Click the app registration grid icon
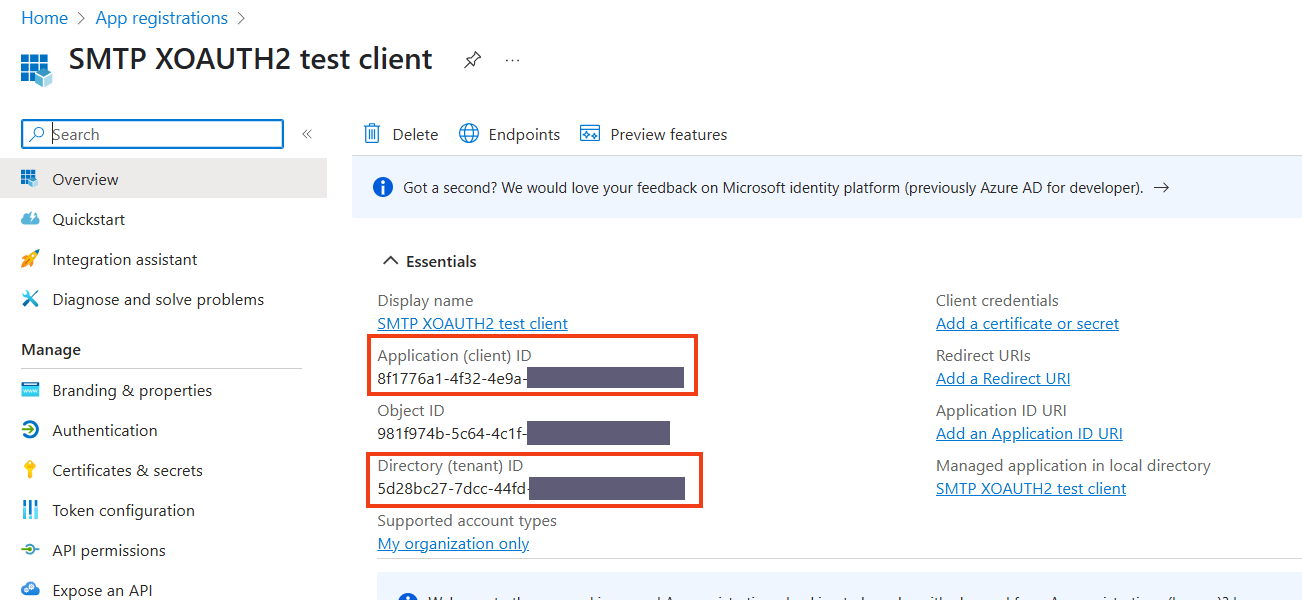1302x600 pixels. 36,69
